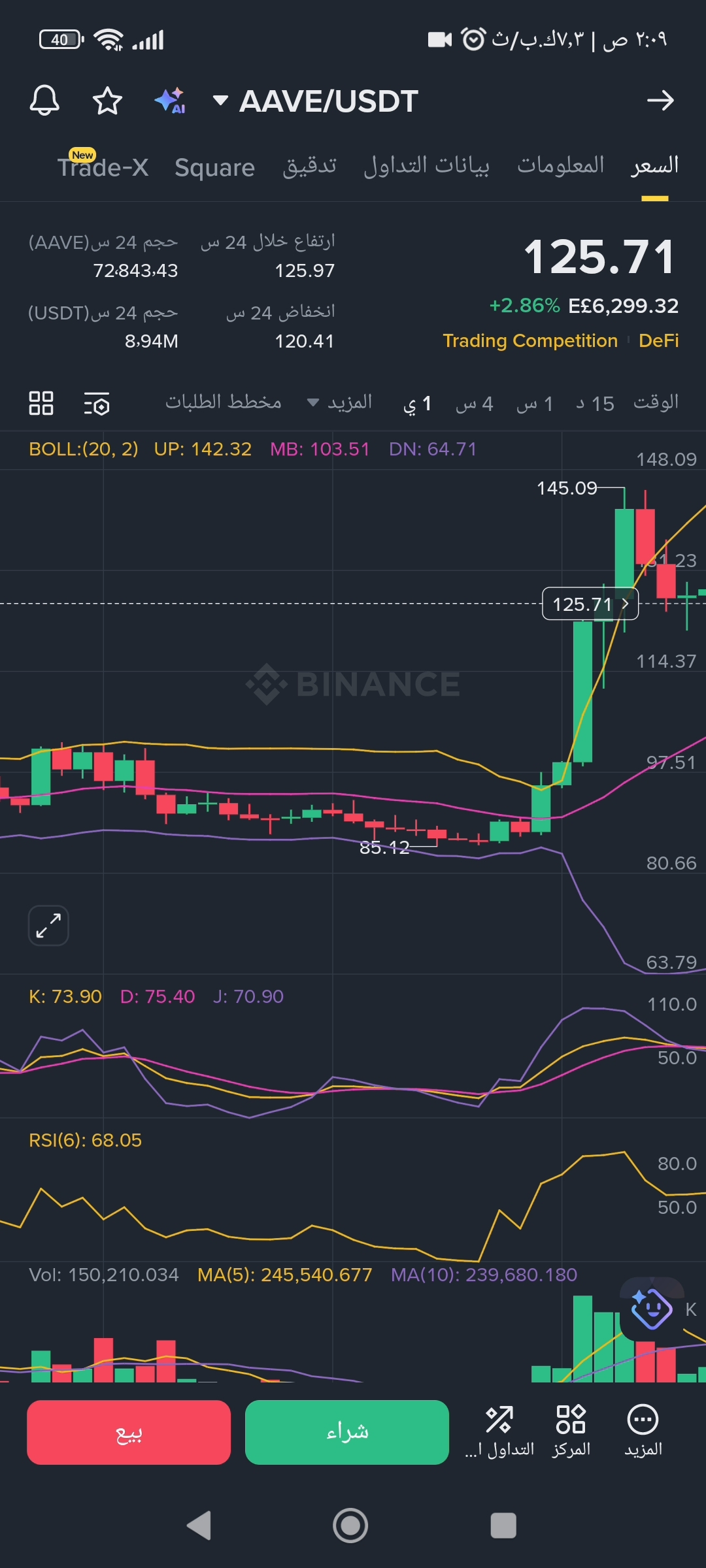Select the 15 د timeframe
The image size is (706, 1568).
[x=595, y=404]
